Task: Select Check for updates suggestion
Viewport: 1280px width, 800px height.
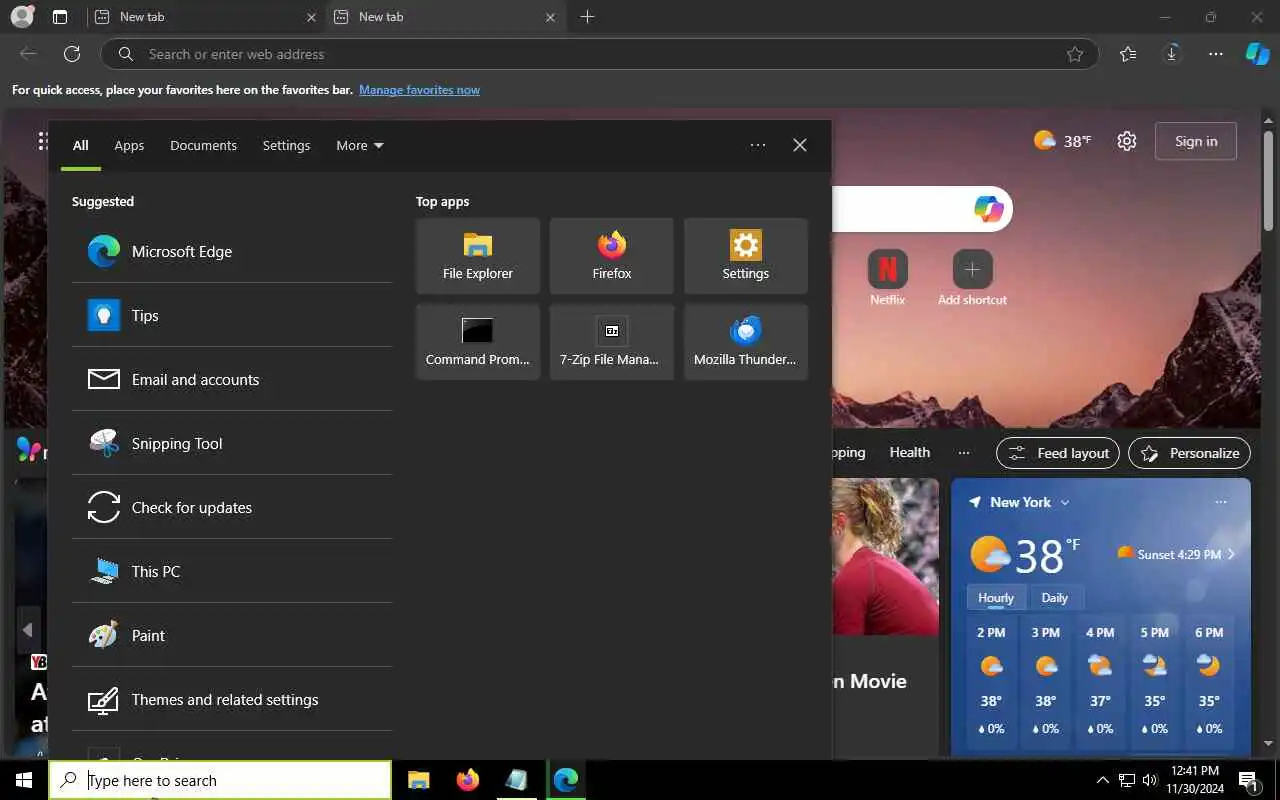Action: click(232, 507)
